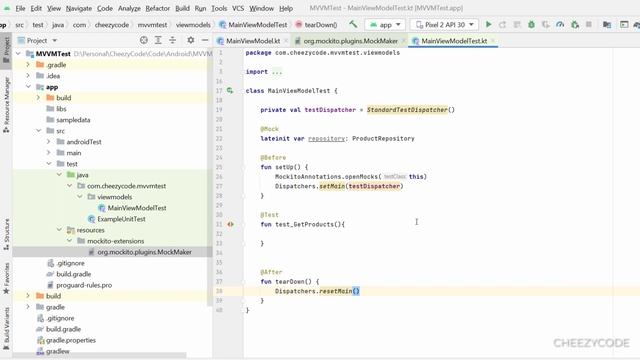This screenshot has width=640, height=360.
Task: Open the Profiler gauge icon
Action: tap(560, 24)
